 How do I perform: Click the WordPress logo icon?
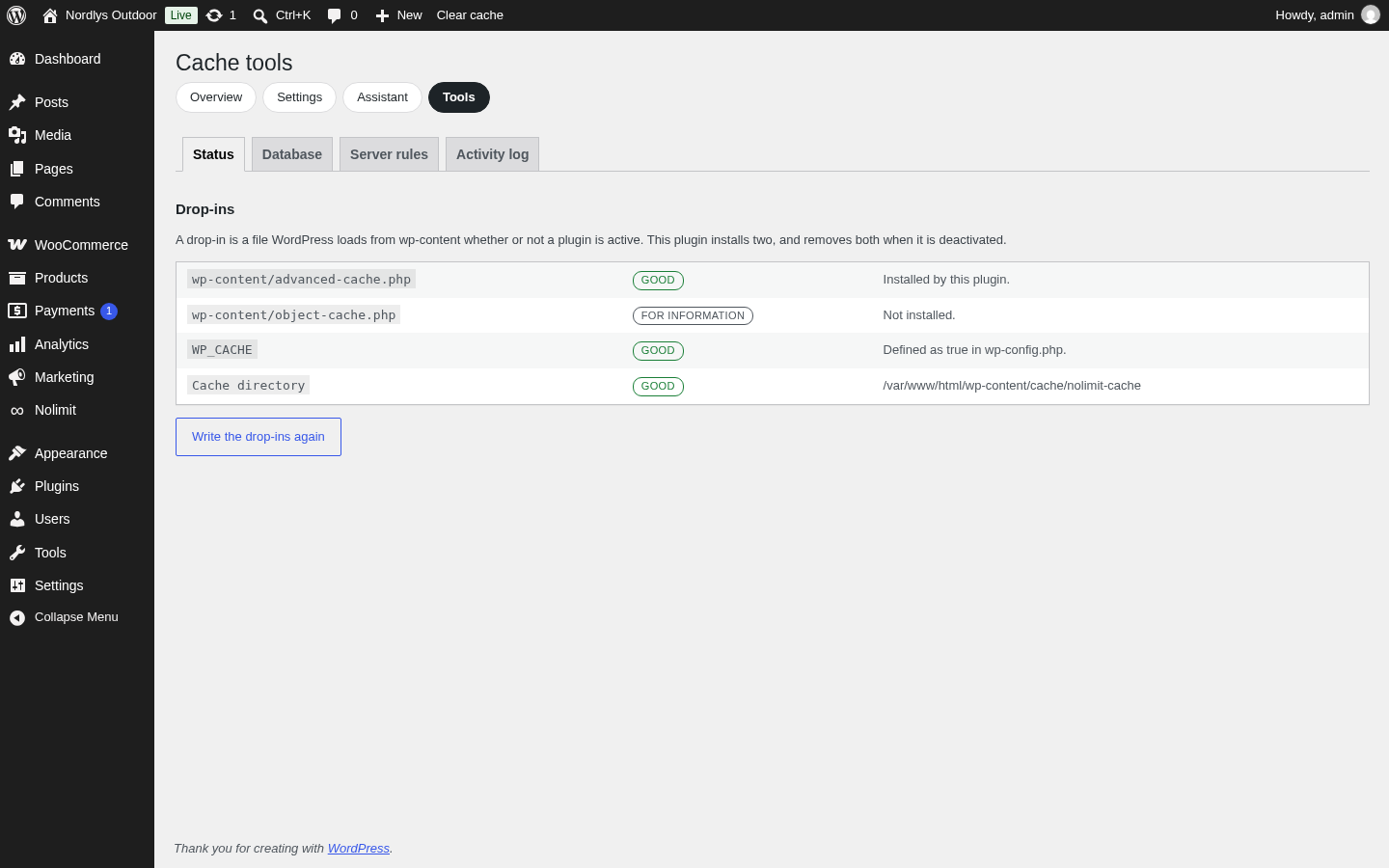[16, 15]
